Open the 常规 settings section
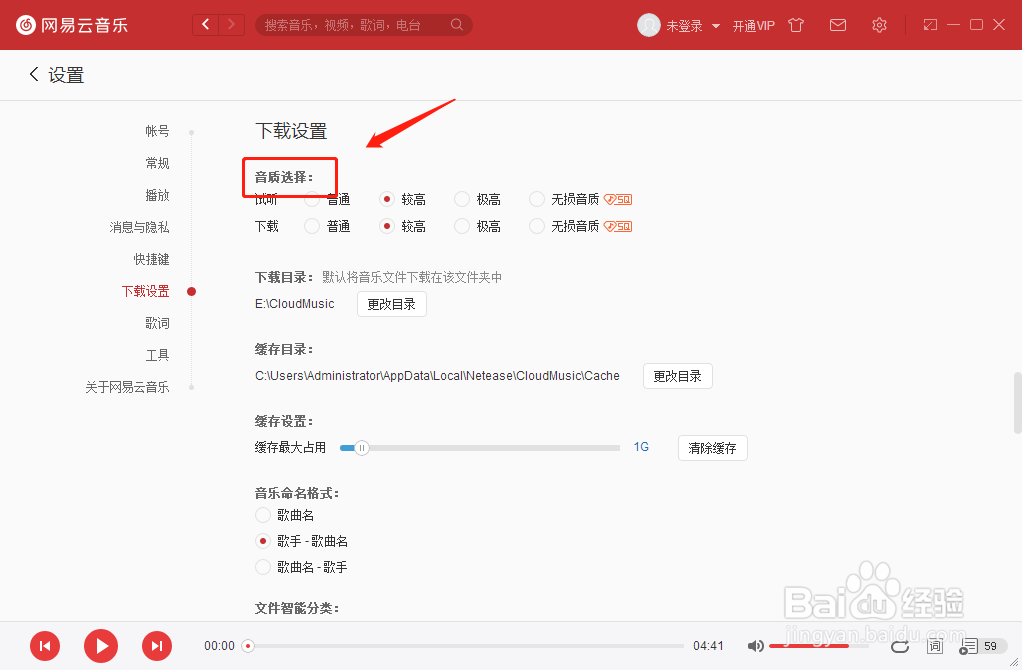The height and width of the screenshot is (670, 1022). (157, 163)
